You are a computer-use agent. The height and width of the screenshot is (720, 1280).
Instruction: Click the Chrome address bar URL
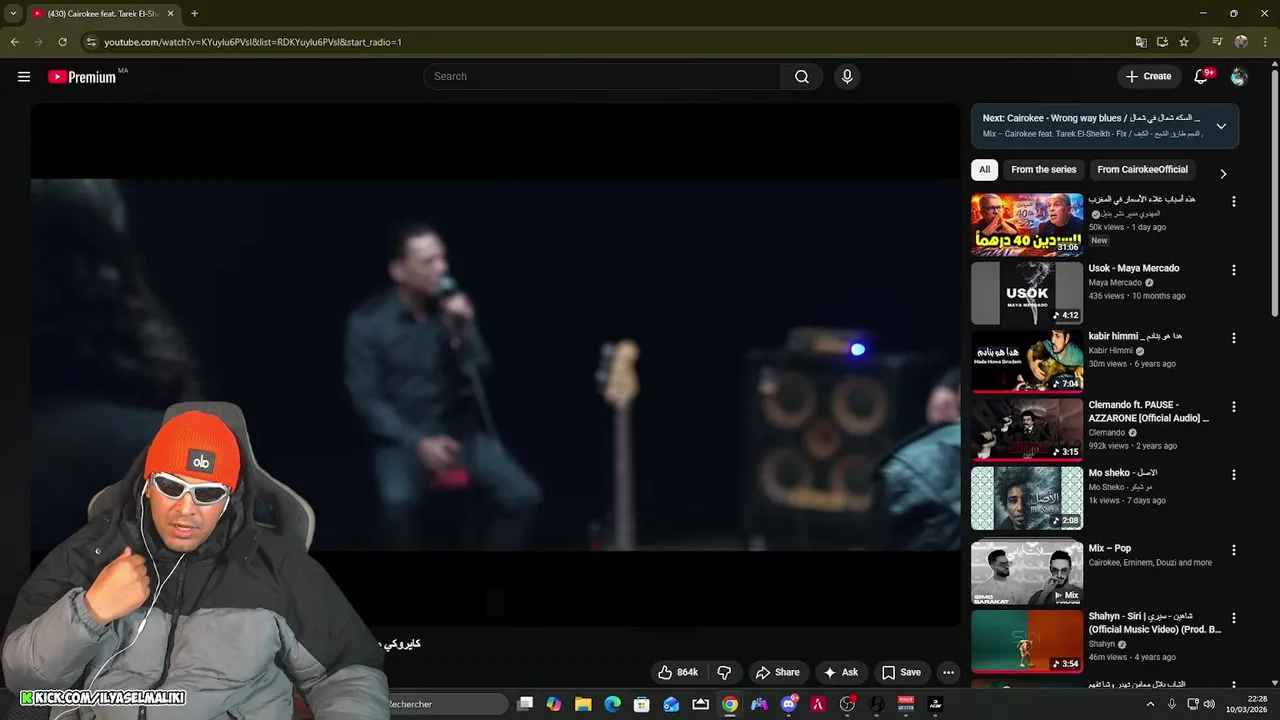[x=253, y=42]
